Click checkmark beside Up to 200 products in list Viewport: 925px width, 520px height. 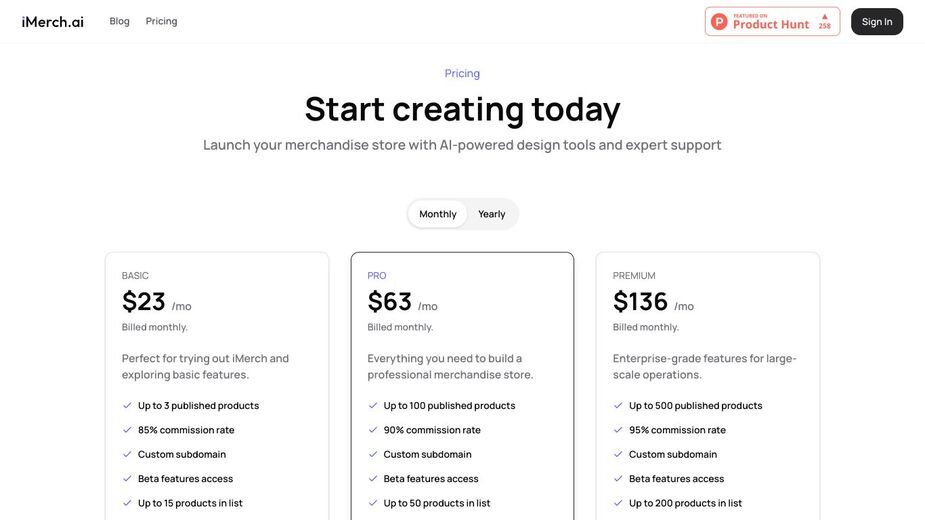[x=618, y=503]
